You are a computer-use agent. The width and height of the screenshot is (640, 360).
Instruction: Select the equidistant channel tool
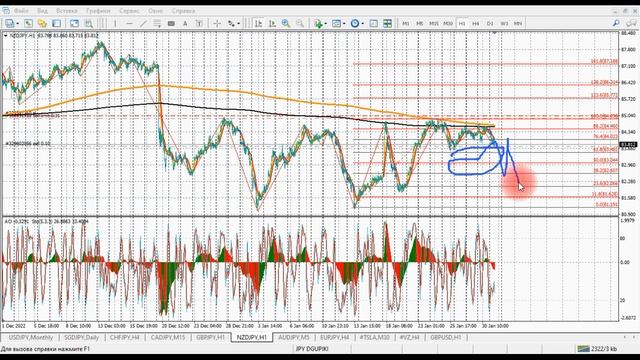[157, 24]
